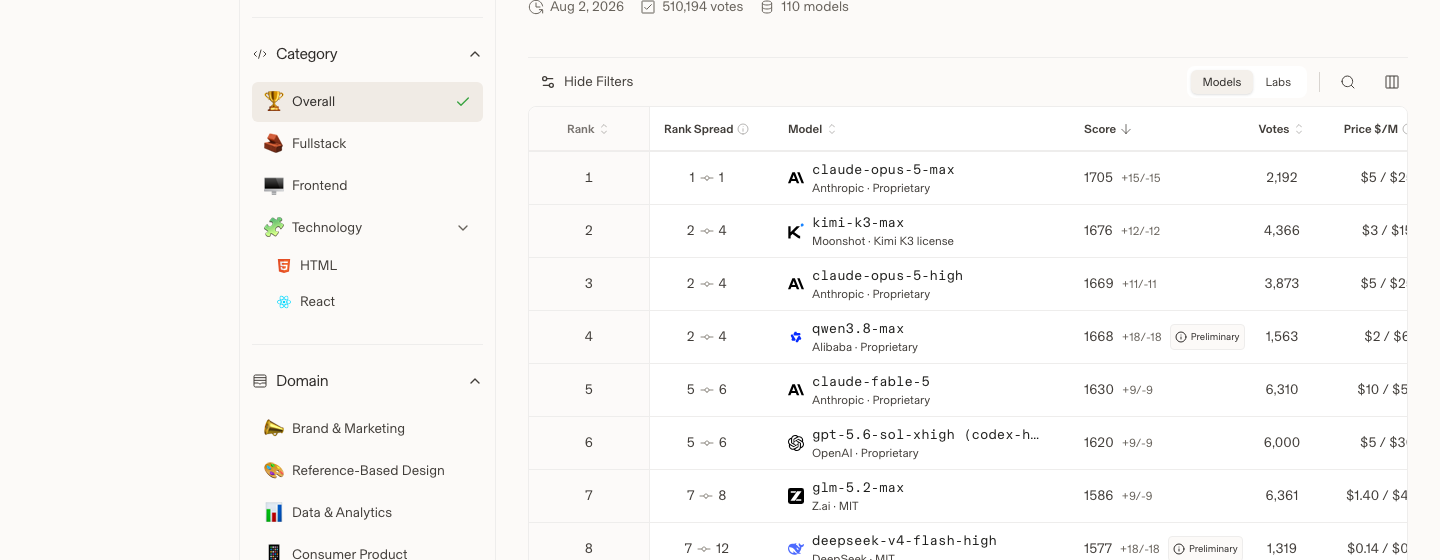Click the Brand & Marketing megaphone icon
The width and height of the screenshot is (1440, 560).
273,428
